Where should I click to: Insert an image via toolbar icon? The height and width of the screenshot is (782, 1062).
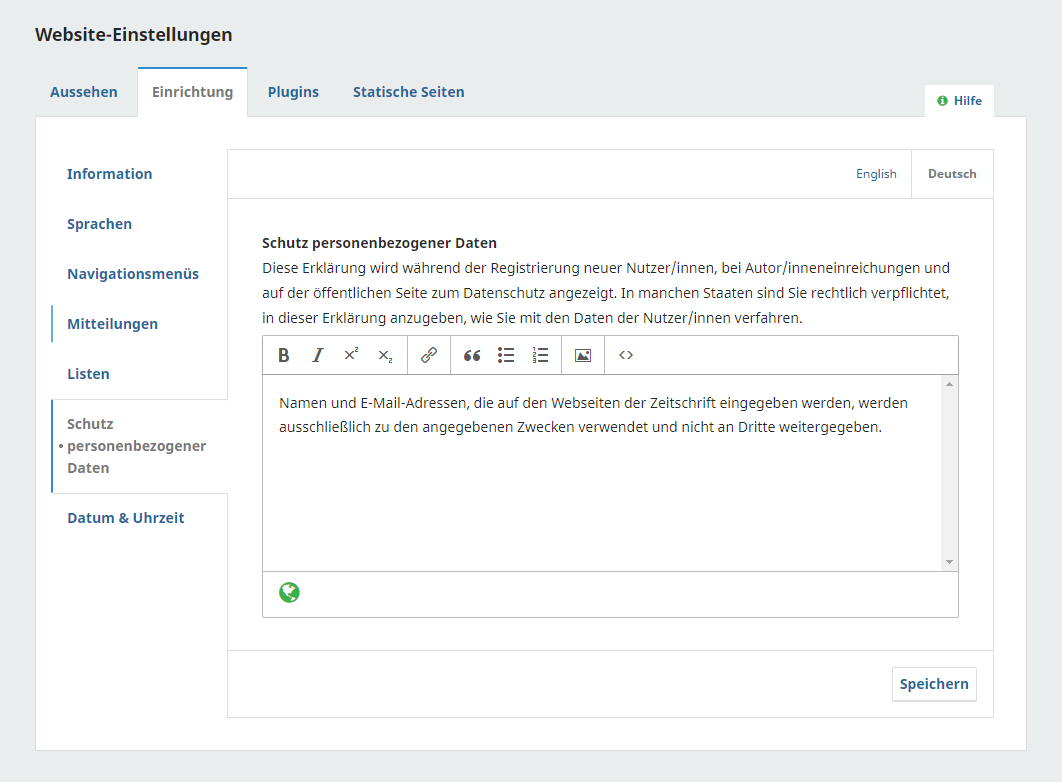point(583,355)
